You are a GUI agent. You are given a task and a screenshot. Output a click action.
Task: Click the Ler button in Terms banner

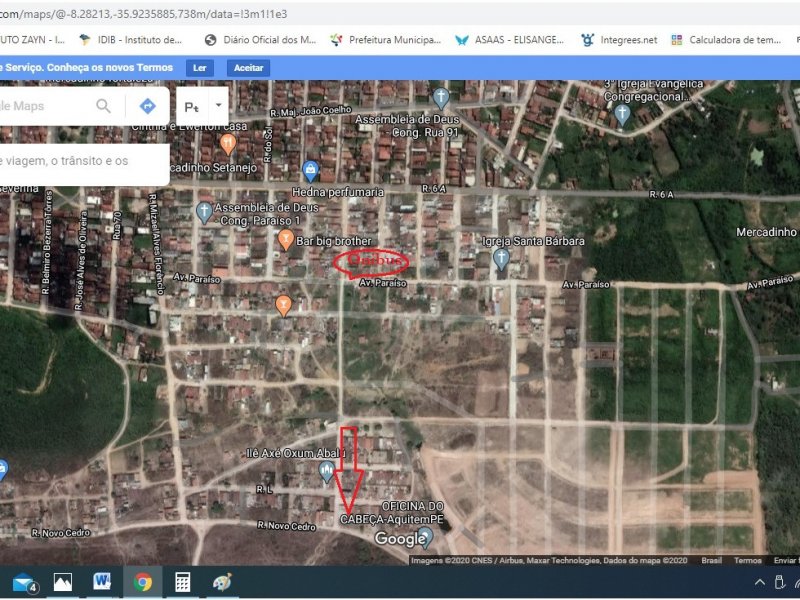[x=199, y=68]
